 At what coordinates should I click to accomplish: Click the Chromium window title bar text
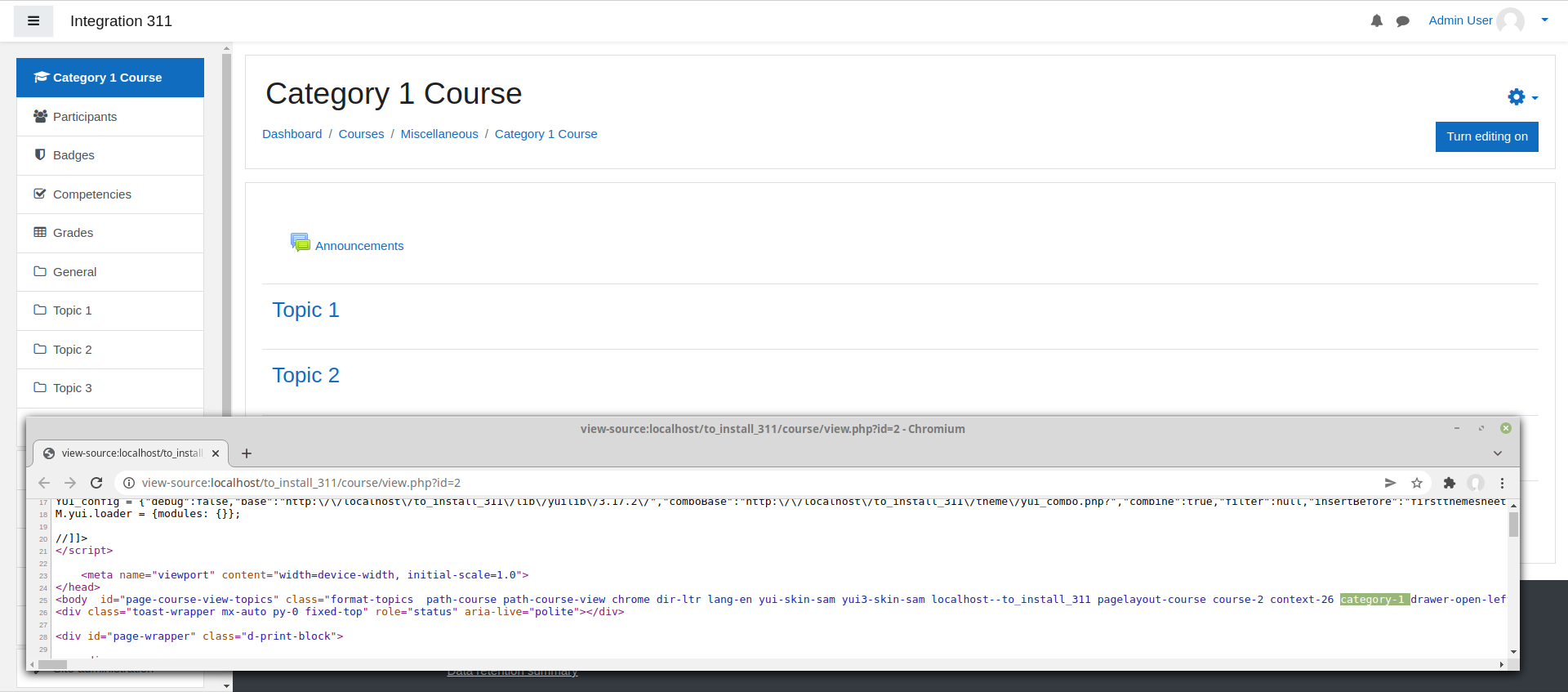[x=773, y=429]
